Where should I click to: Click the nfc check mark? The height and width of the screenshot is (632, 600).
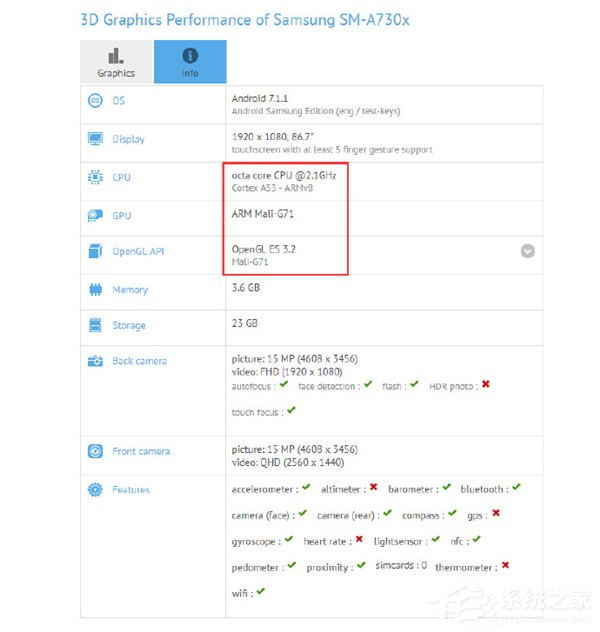click(477, 539)
